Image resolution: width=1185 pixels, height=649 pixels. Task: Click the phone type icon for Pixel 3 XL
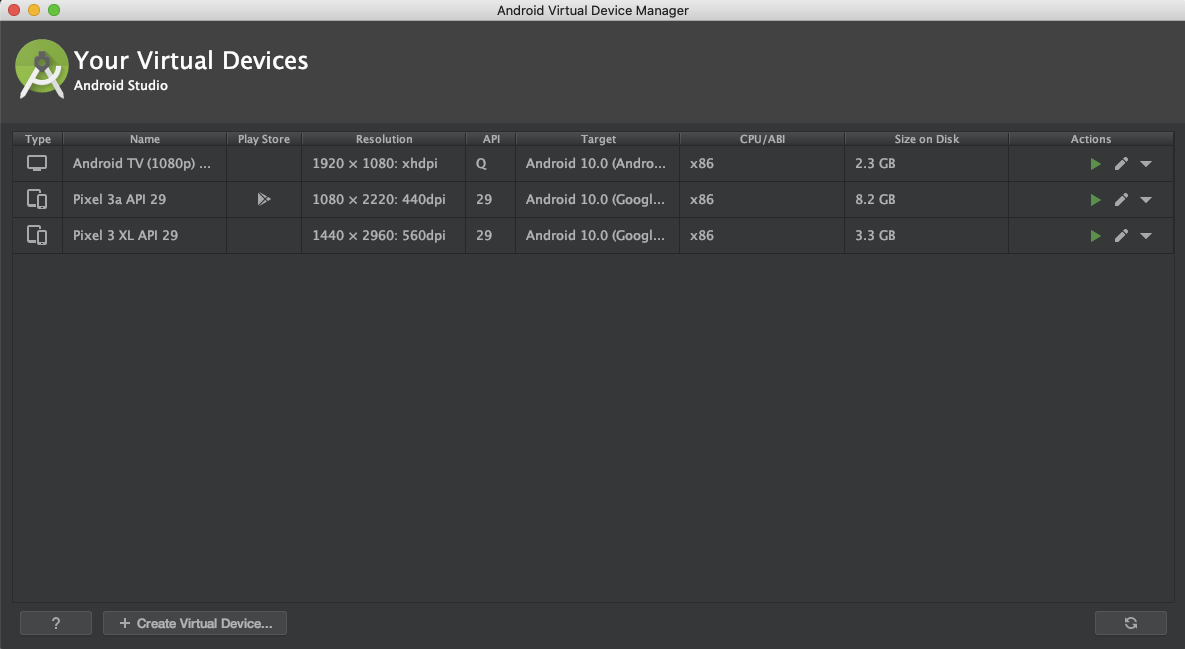click(x=37, y=235)
